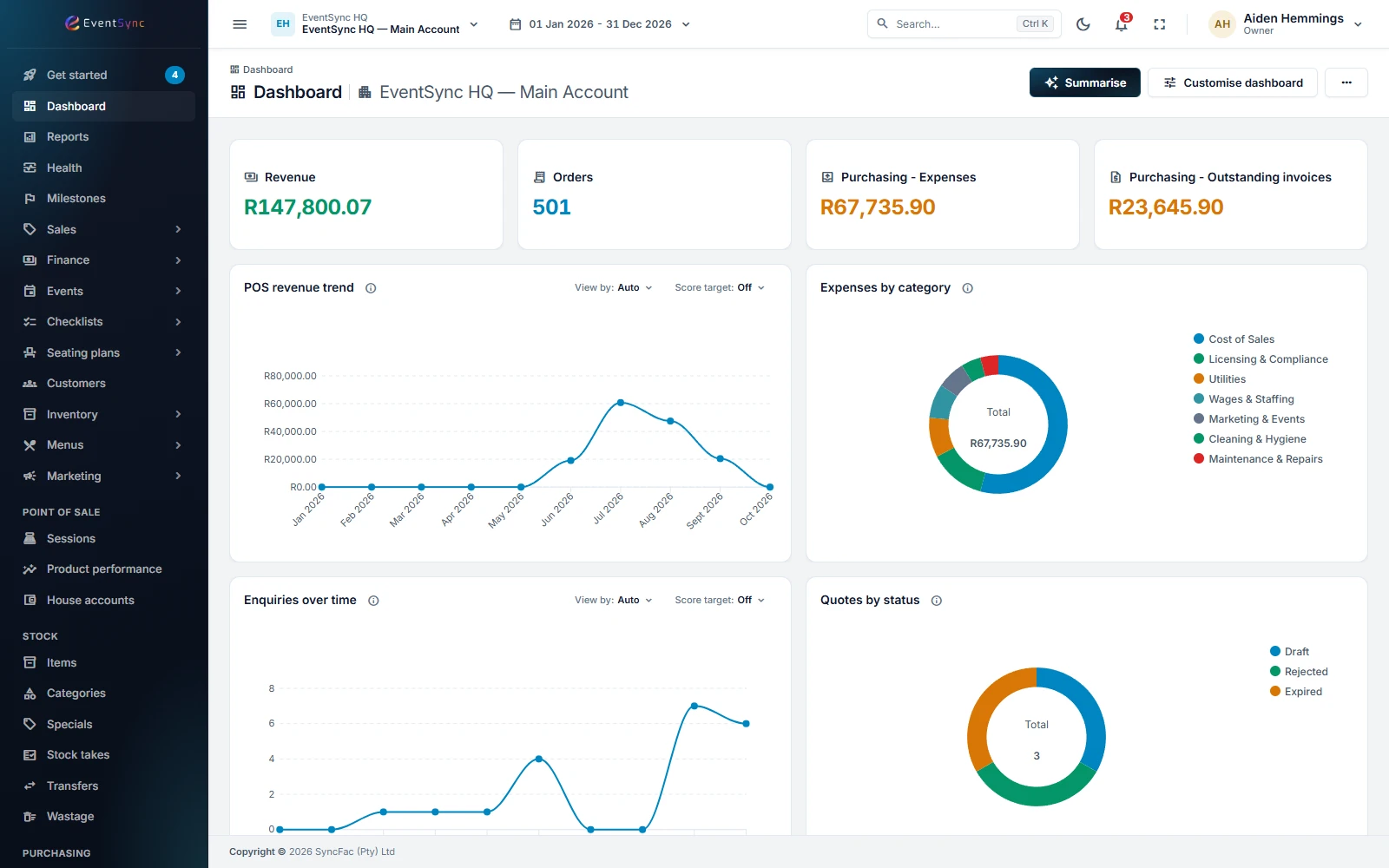Toggle Cost of Sales legend series
The width and height of the screenshot is (1389, 868).
coord(1234,339)
